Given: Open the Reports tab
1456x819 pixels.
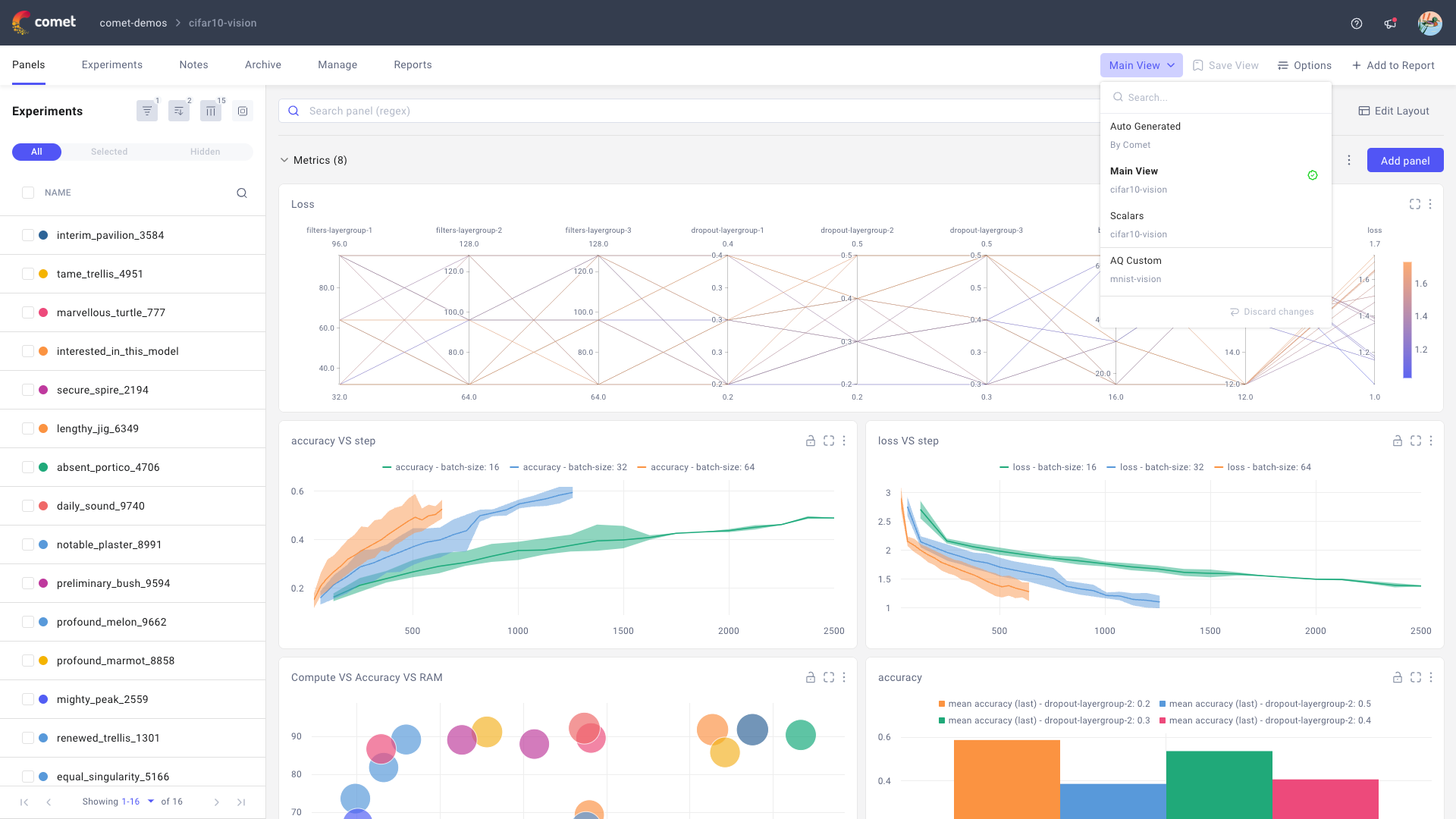Looking at the screenshot, I should 413,64.
